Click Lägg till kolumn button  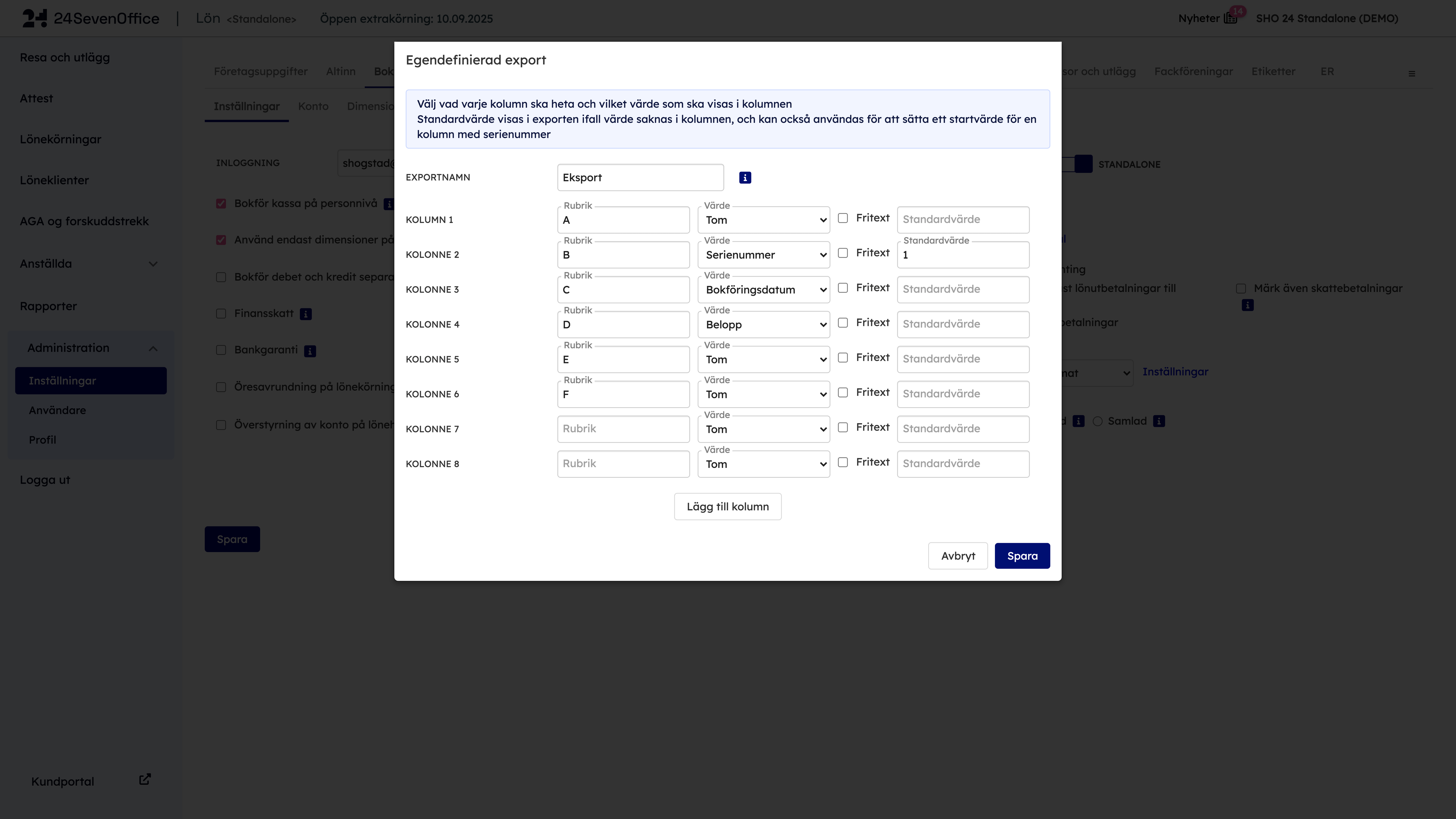coord(728,506)
